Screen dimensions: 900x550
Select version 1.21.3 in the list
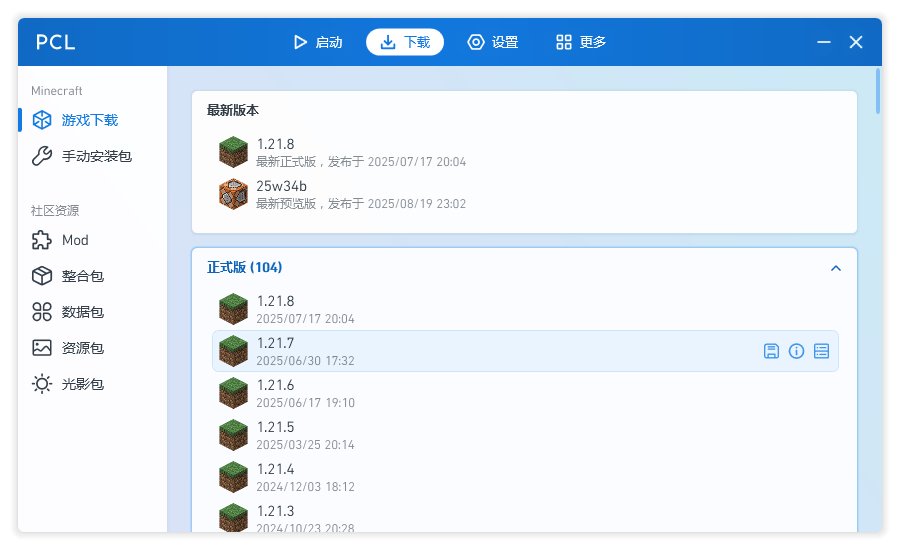[525, 516]
